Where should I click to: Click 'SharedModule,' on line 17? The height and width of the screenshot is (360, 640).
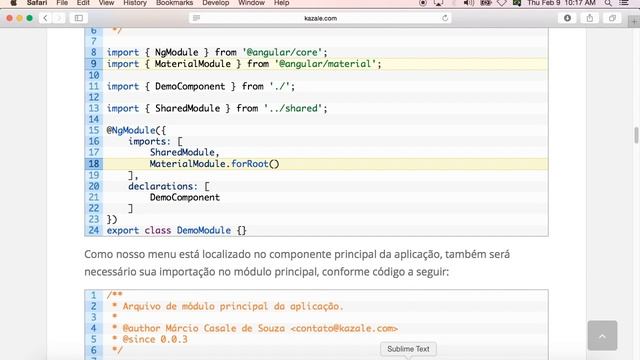click(x=184, y=152)
